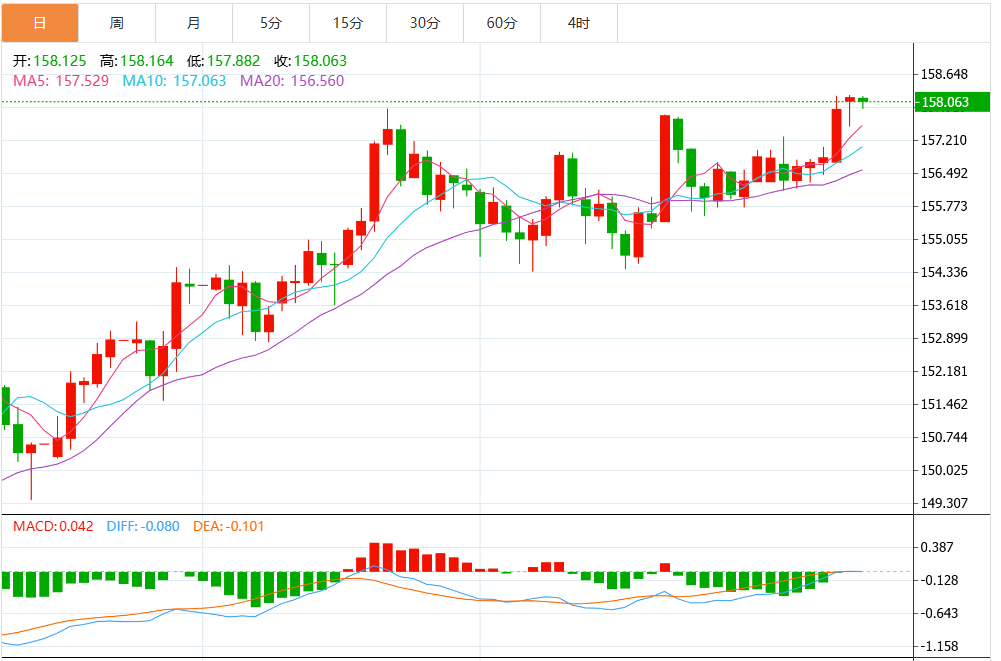
Task: Show the 30分 chart tab
Action: [x=424, y=23]
